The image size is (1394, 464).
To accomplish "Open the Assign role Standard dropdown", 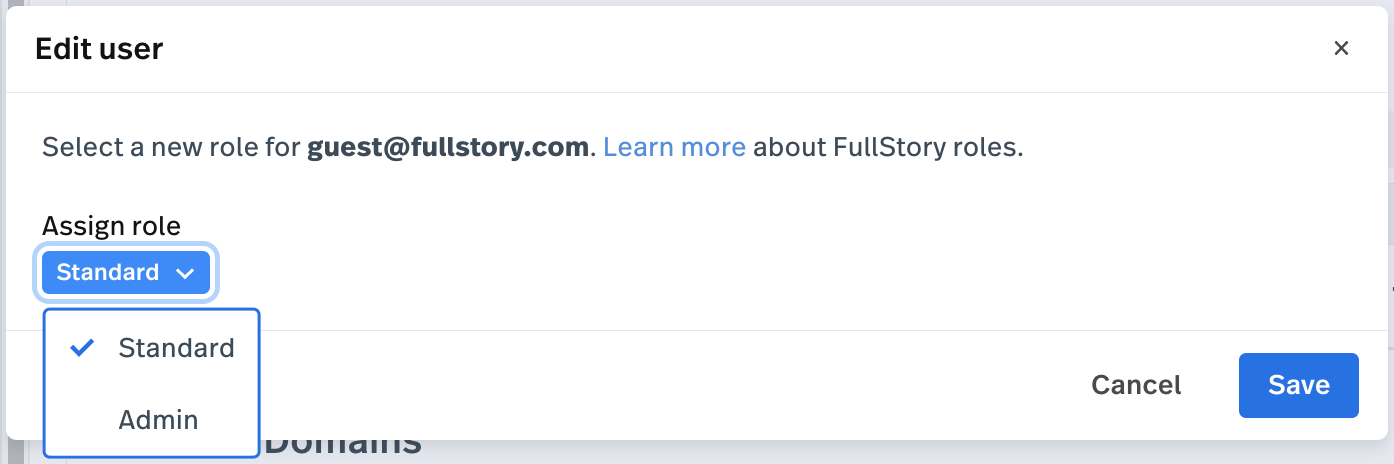I will (x=126, y=272).
